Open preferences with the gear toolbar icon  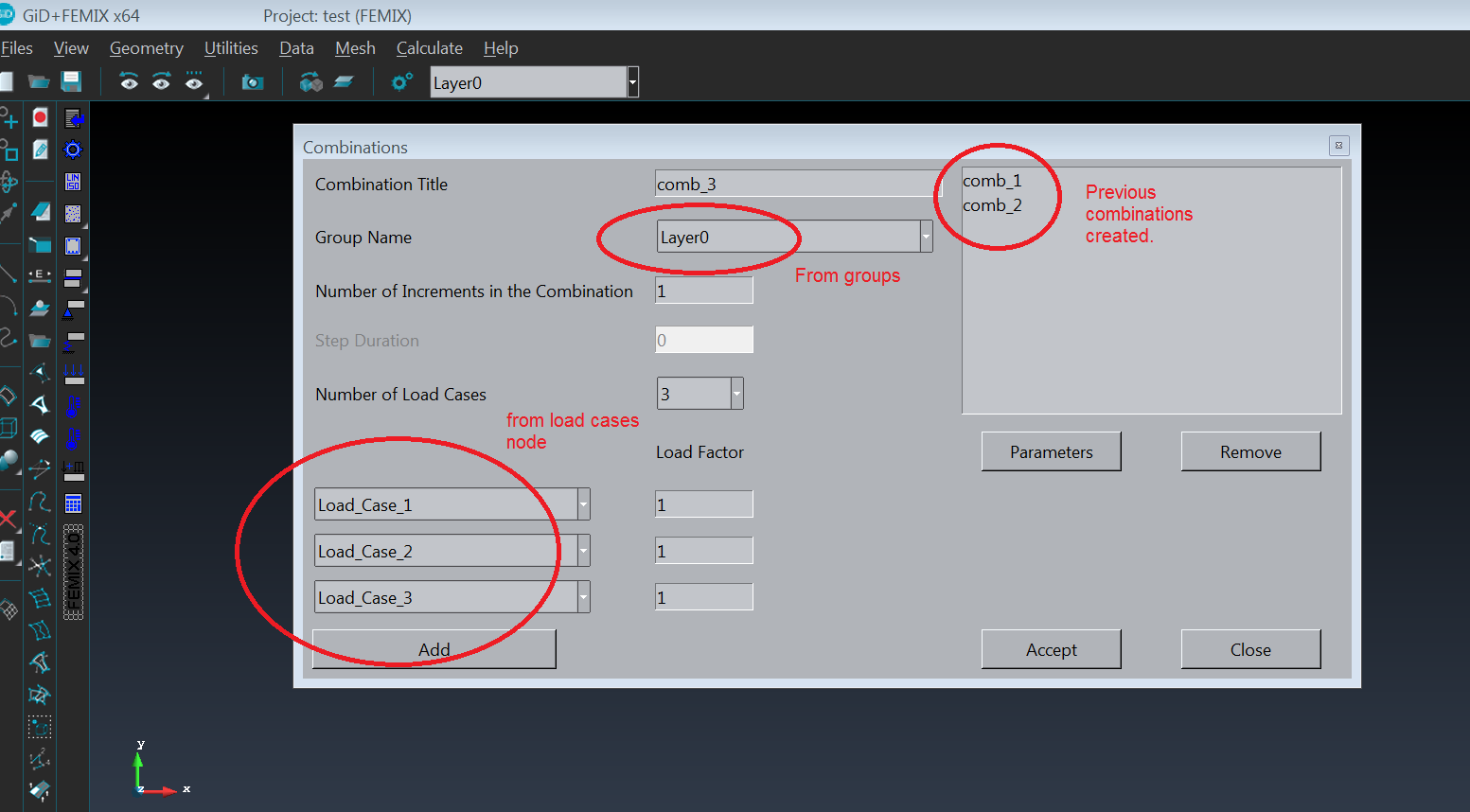point(401,82)
